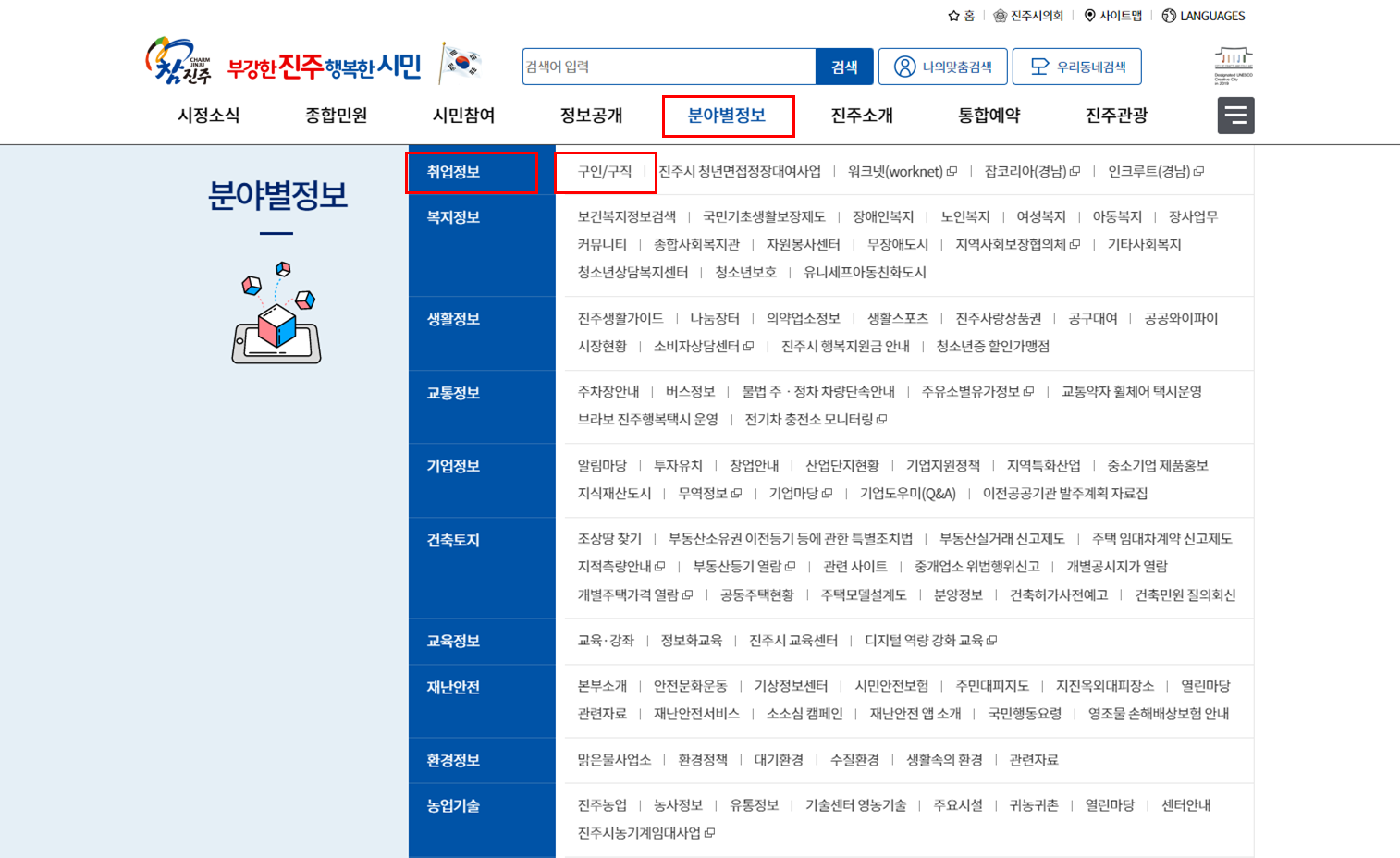Viewport: 1400px width, 858px height.
Task: Click the blue 검색 search button
Action: tap(844, 67)
